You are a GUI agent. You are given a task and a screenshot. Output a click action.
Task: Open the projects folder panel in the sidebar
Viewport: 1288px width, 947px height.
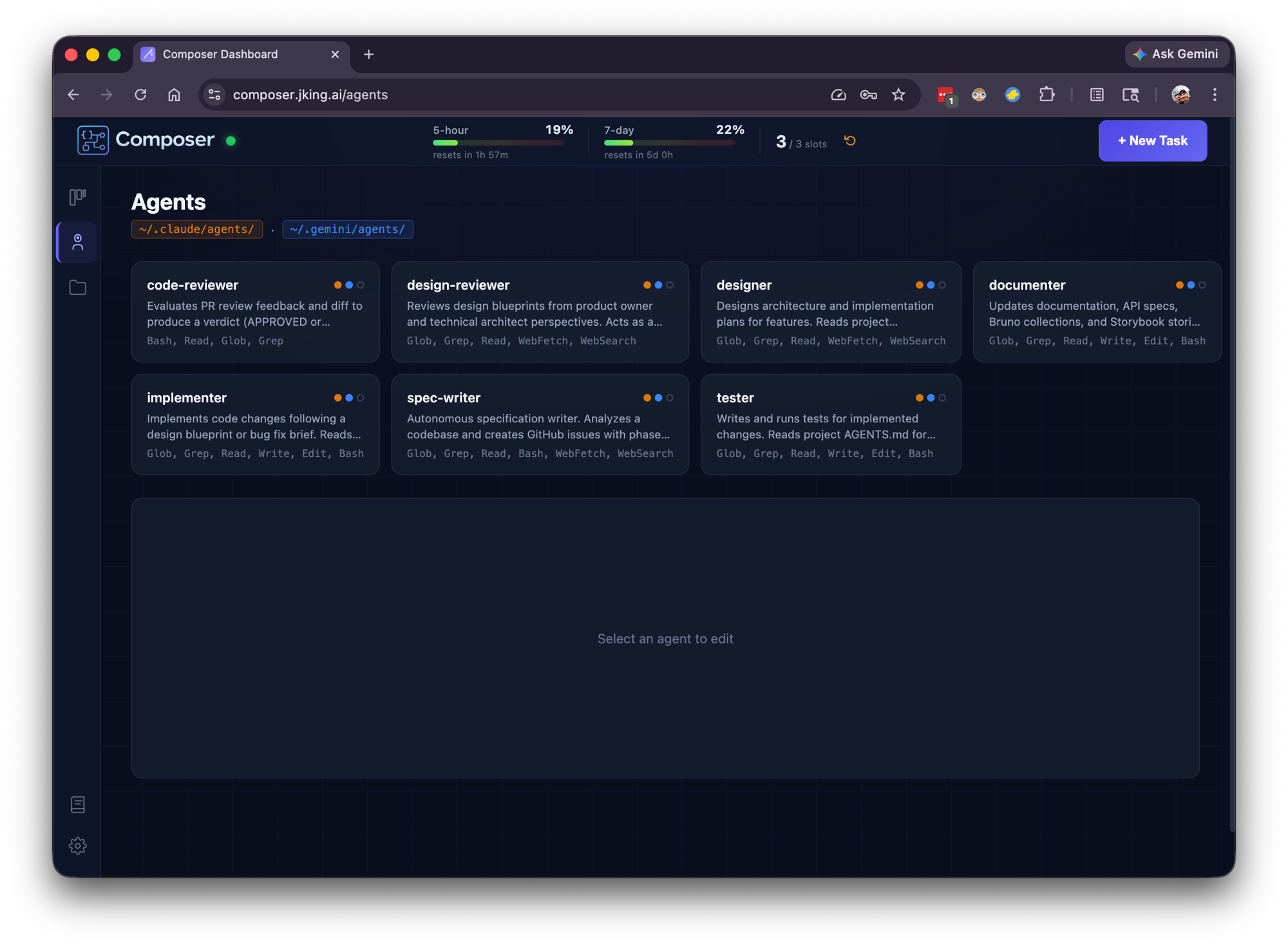77,288
